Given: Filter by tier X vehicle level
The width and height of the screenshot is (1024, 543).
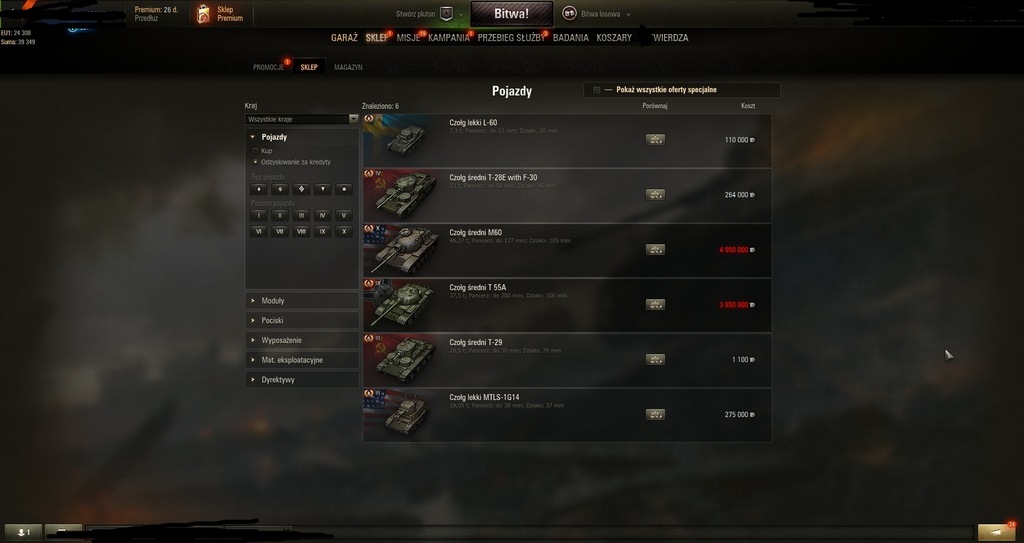Looking at the screenshot, I should coord(344,231).
